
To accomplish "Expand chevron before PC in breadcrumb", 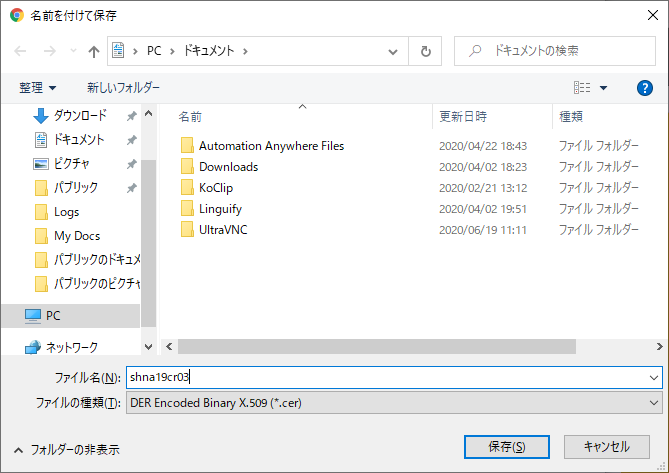I will point(135,51).
